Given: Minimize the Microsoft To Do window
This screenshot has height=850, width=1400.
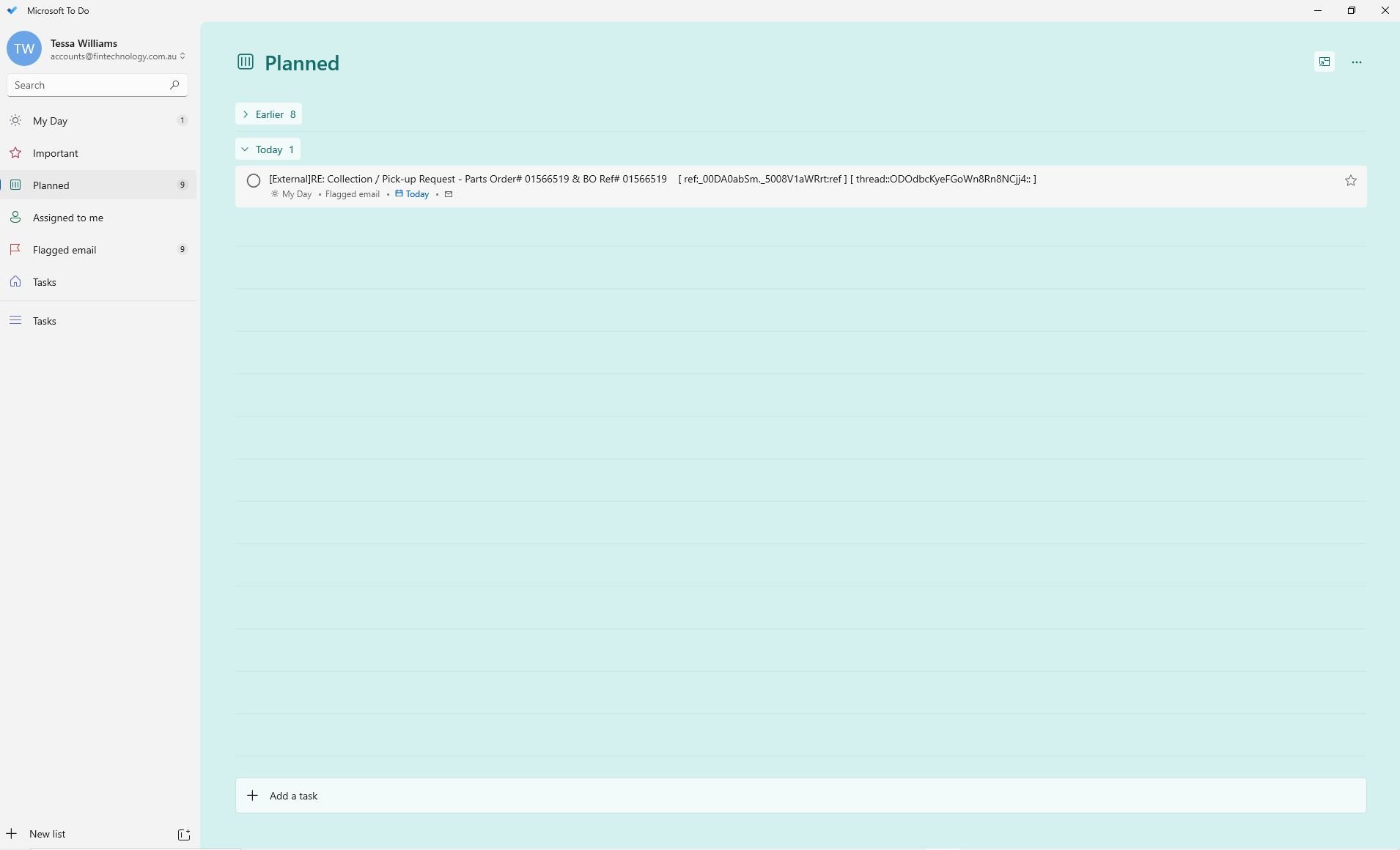Looking at the screenshot, I should pyautogui.click(x=1318, y=11).
